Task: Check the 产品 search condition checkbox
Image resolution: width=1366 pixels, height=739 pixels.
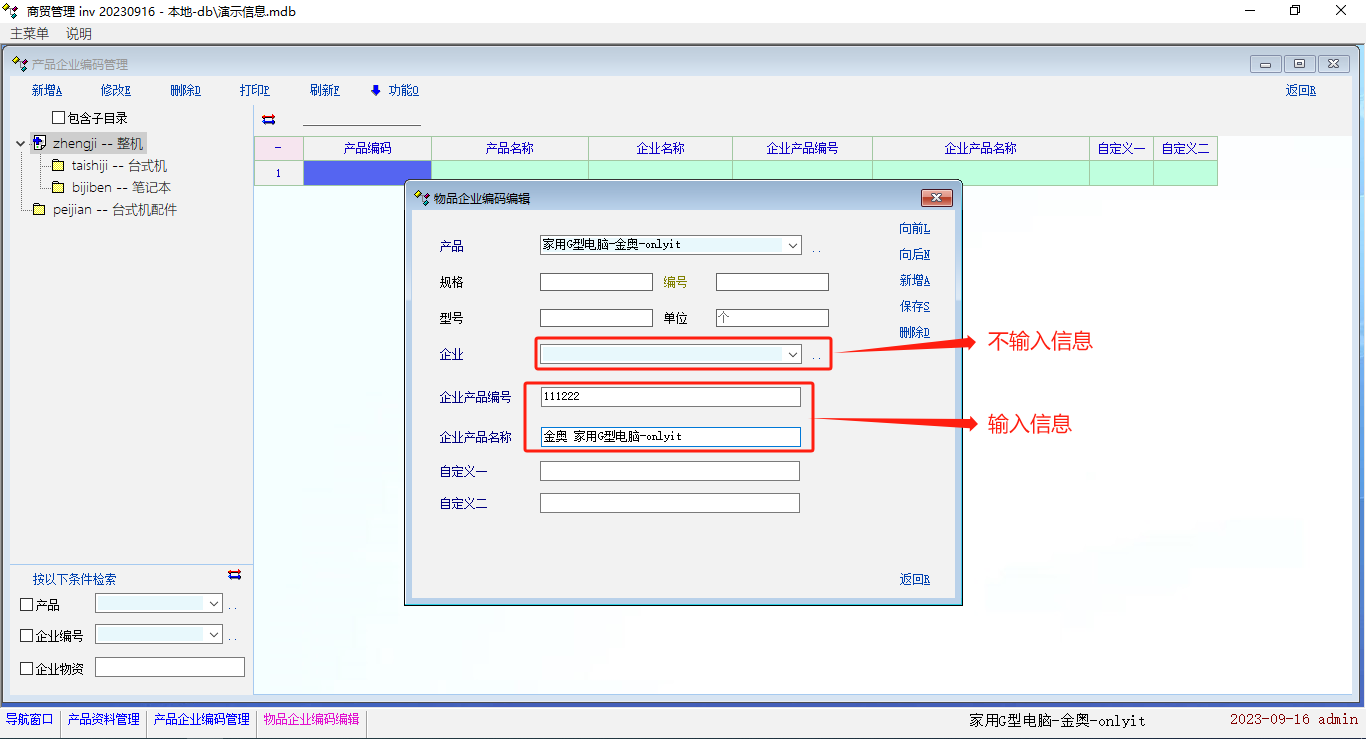Action: 27,605
